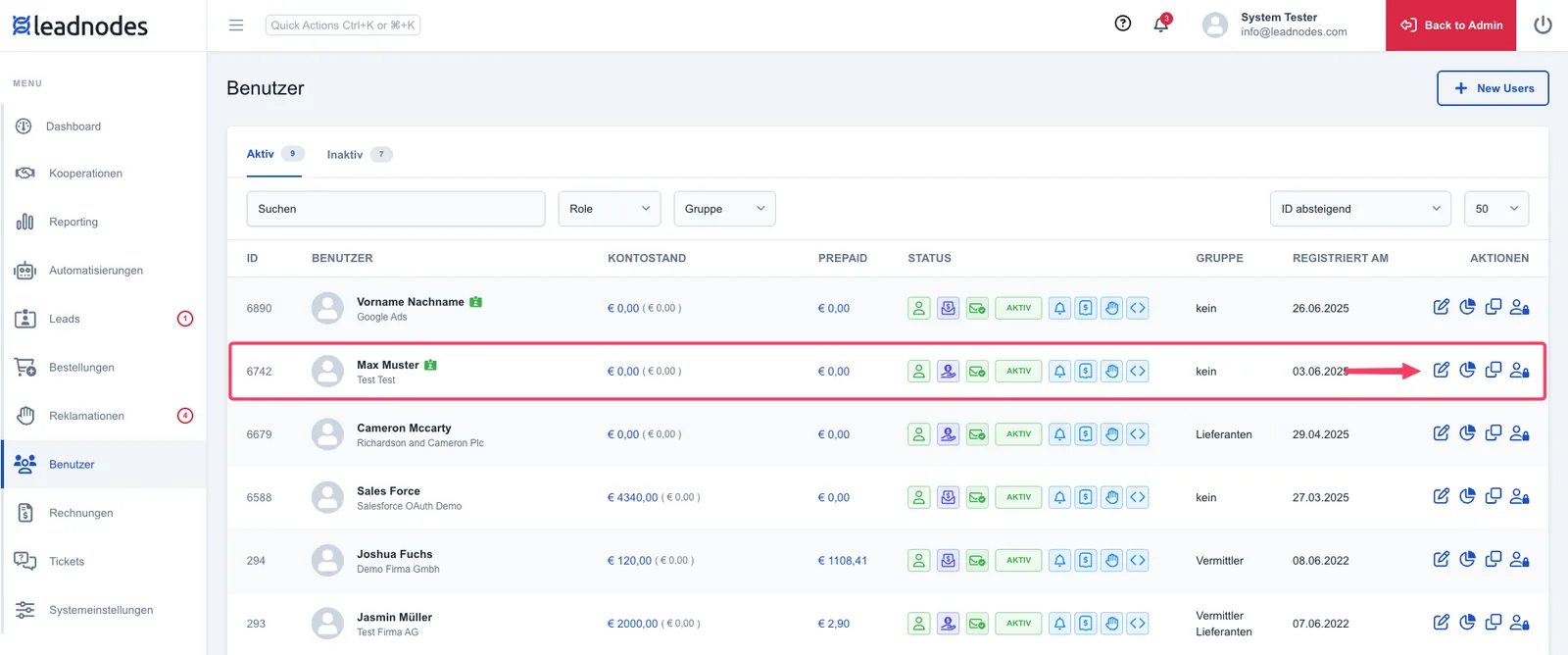1568x655 pixels.
Task: Click the Back to Admin button
Action: [x=1450, y=25]
